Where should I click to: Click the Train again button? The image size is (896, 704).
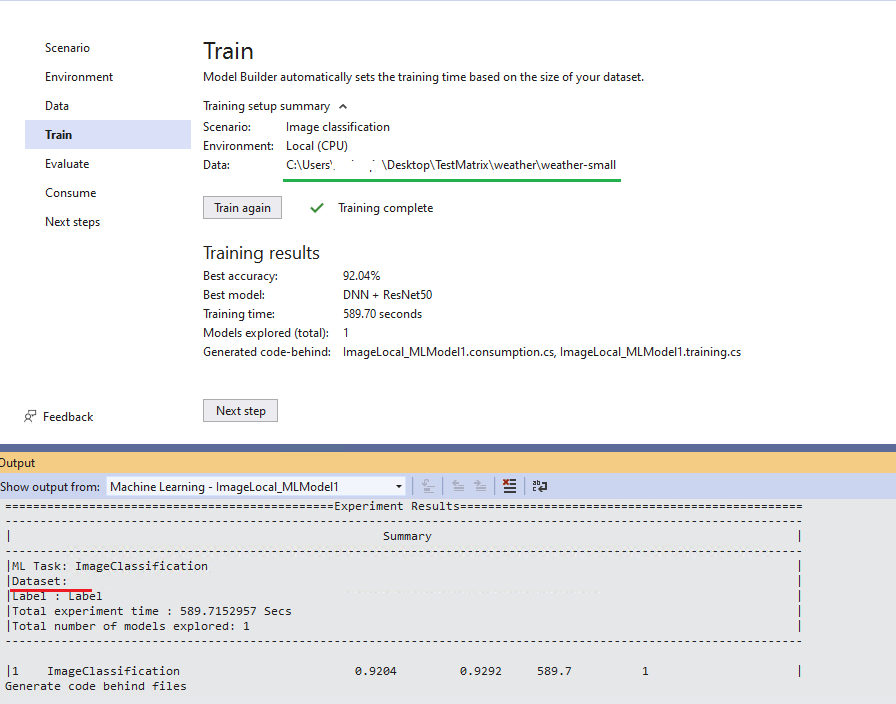tap(242, 207)
